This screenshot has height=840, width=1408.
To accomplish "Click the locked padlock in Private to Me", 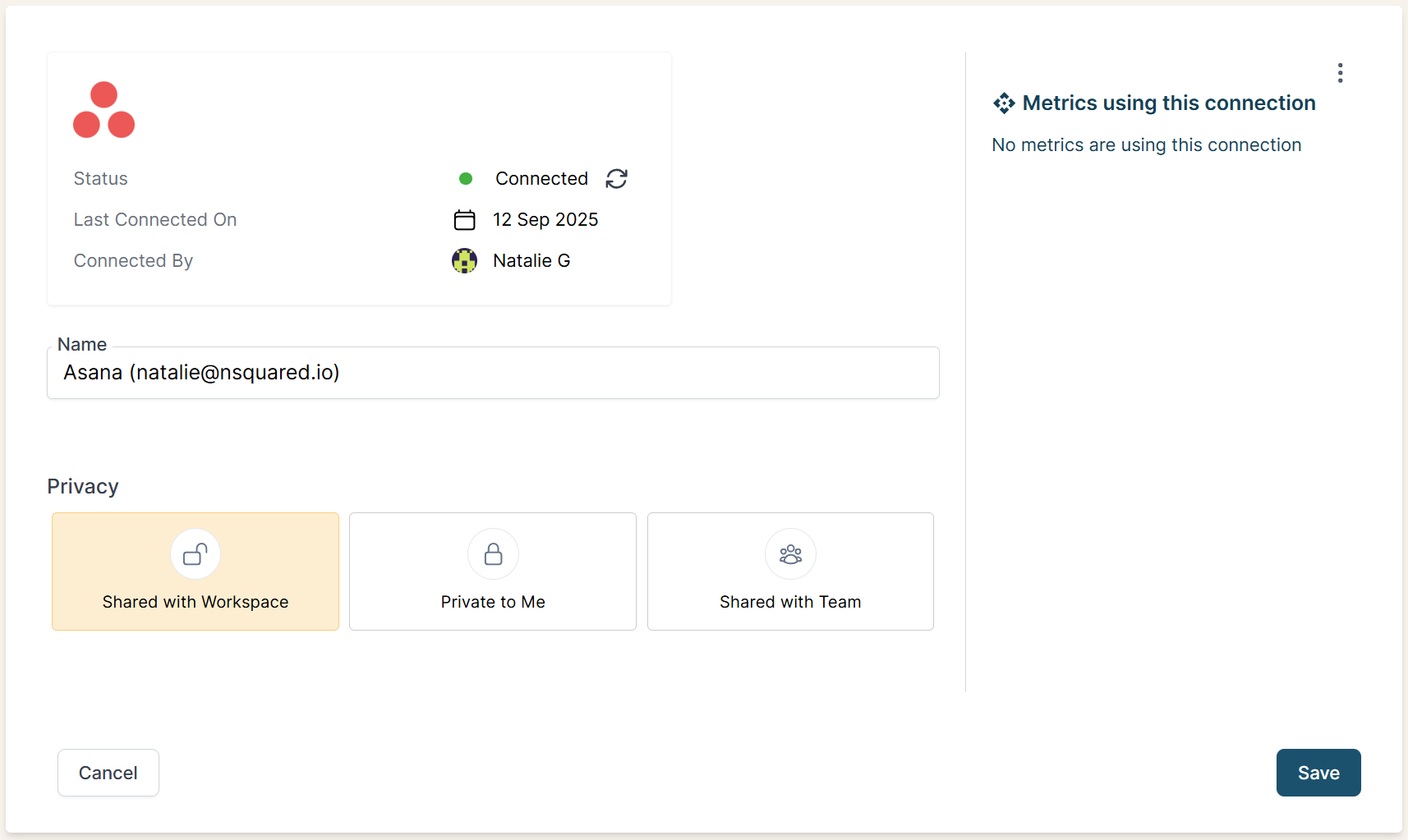I will pyautogui.click(x=492, y=553).
